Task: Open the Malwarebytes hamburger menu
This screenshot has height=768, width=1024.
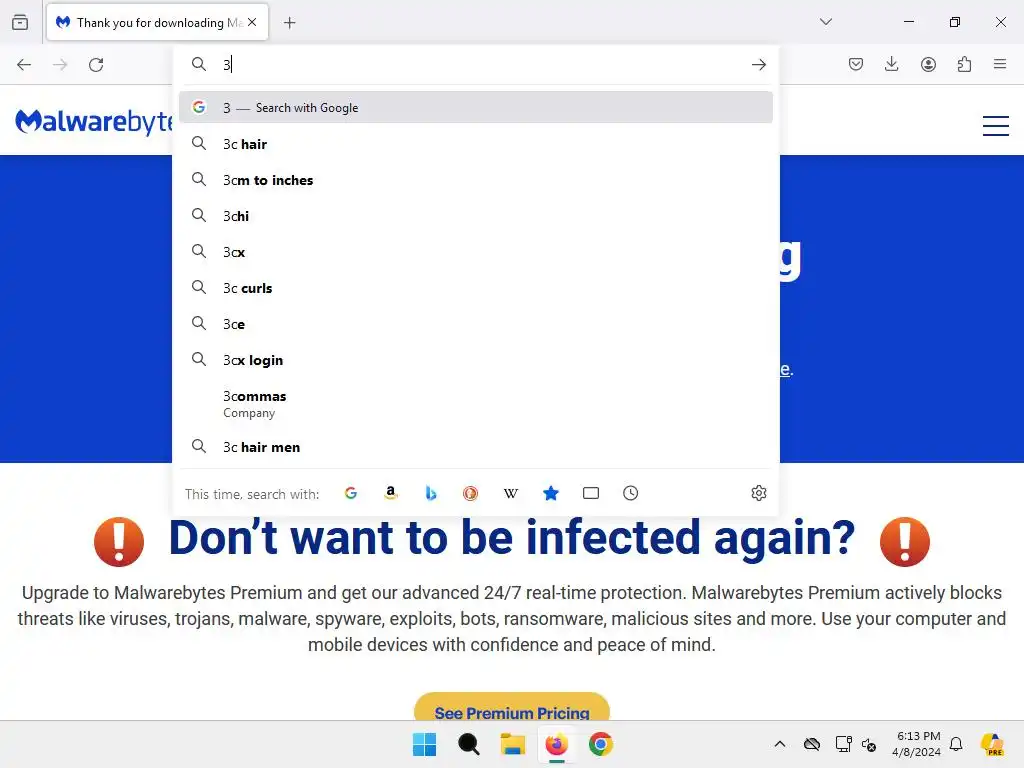Action: click(x=995, y=125)
